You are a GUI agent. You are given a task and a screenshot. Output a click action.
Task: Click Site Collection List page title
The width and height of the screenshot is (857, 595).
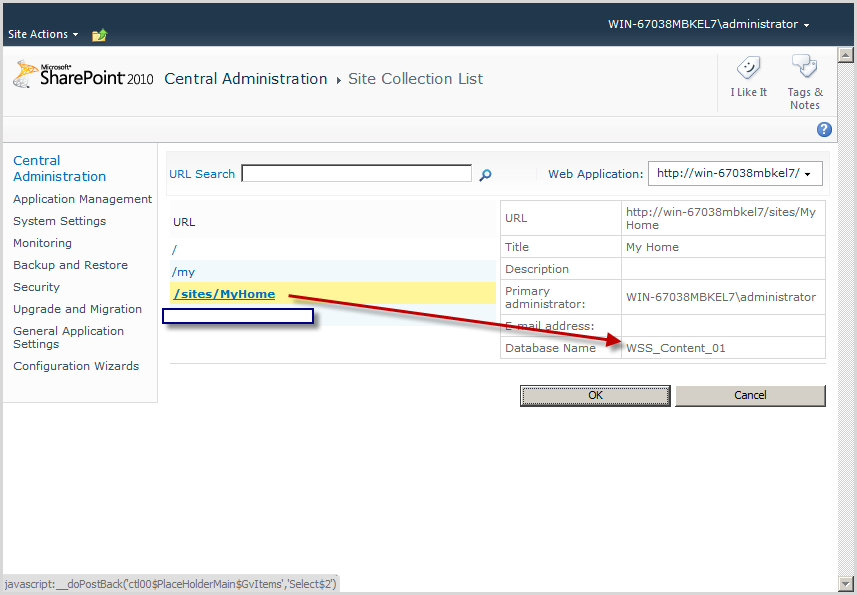click(x=415, y=79)
